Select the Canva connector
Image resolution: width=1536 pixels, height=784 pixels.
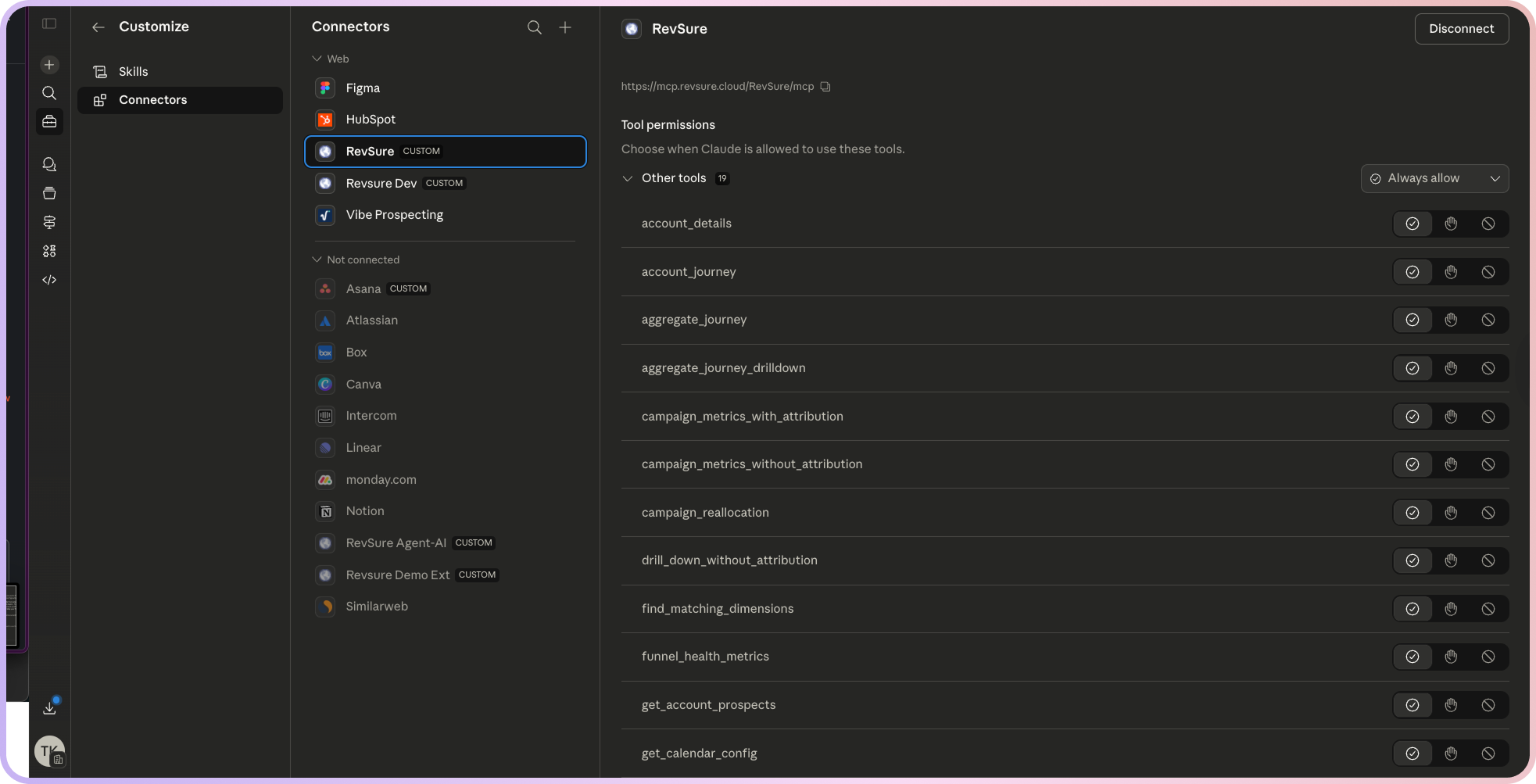tap(445, 384)
